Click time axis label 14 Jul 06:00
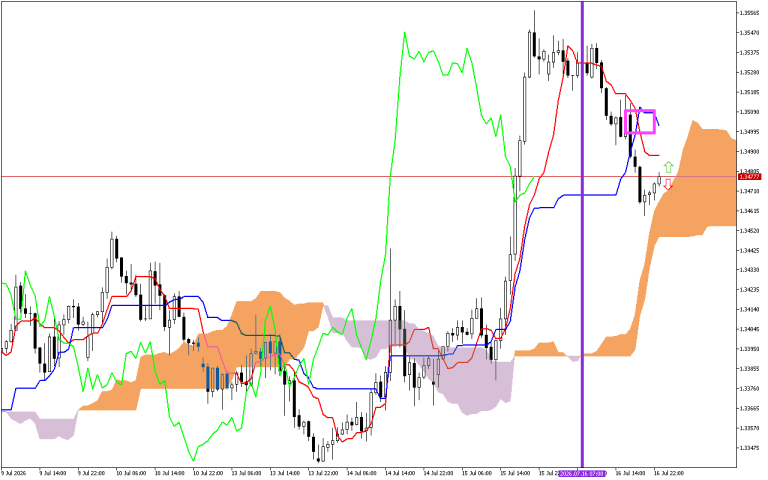768x480 pixels. pos(361,474)
